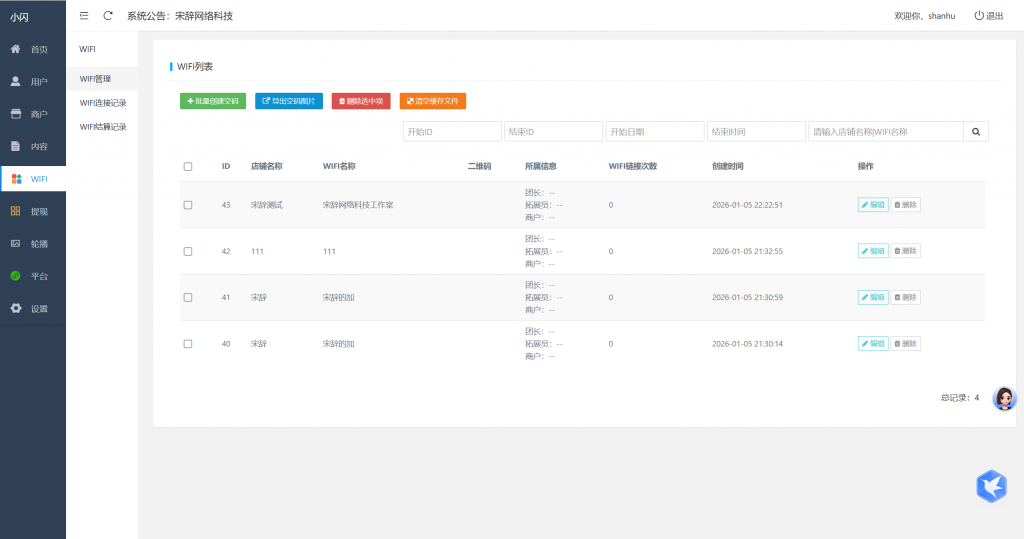Open the 设置 gear in sidebar
The height and width of the screenshot is (539, 1024).
[x=16, y=308]
